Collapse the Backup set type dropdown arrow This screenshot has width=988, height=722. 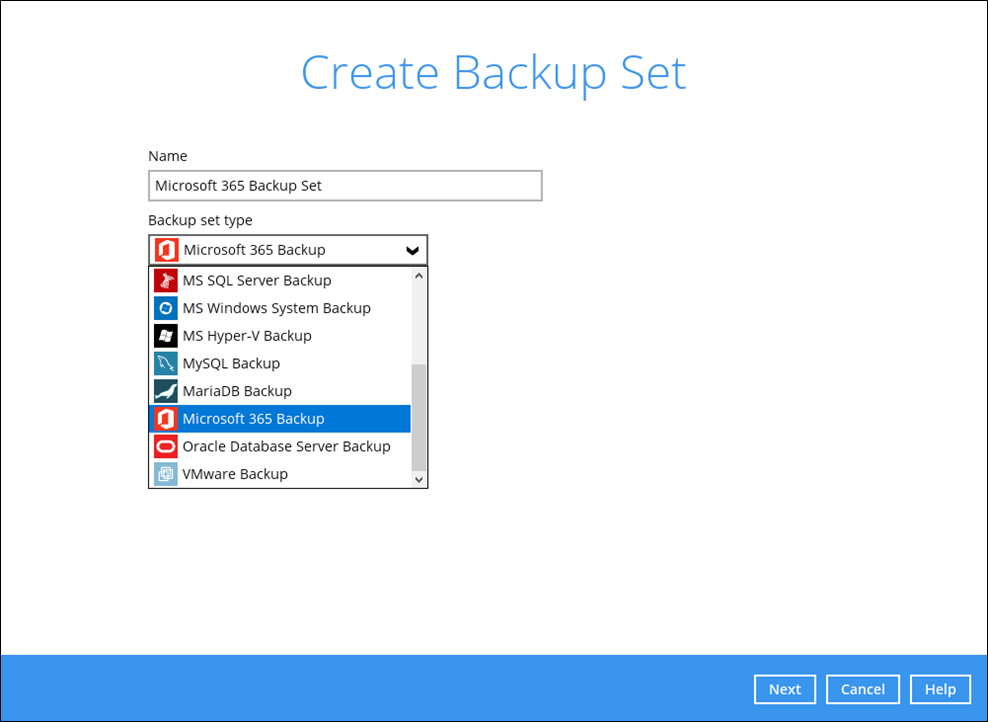(413, 251)
